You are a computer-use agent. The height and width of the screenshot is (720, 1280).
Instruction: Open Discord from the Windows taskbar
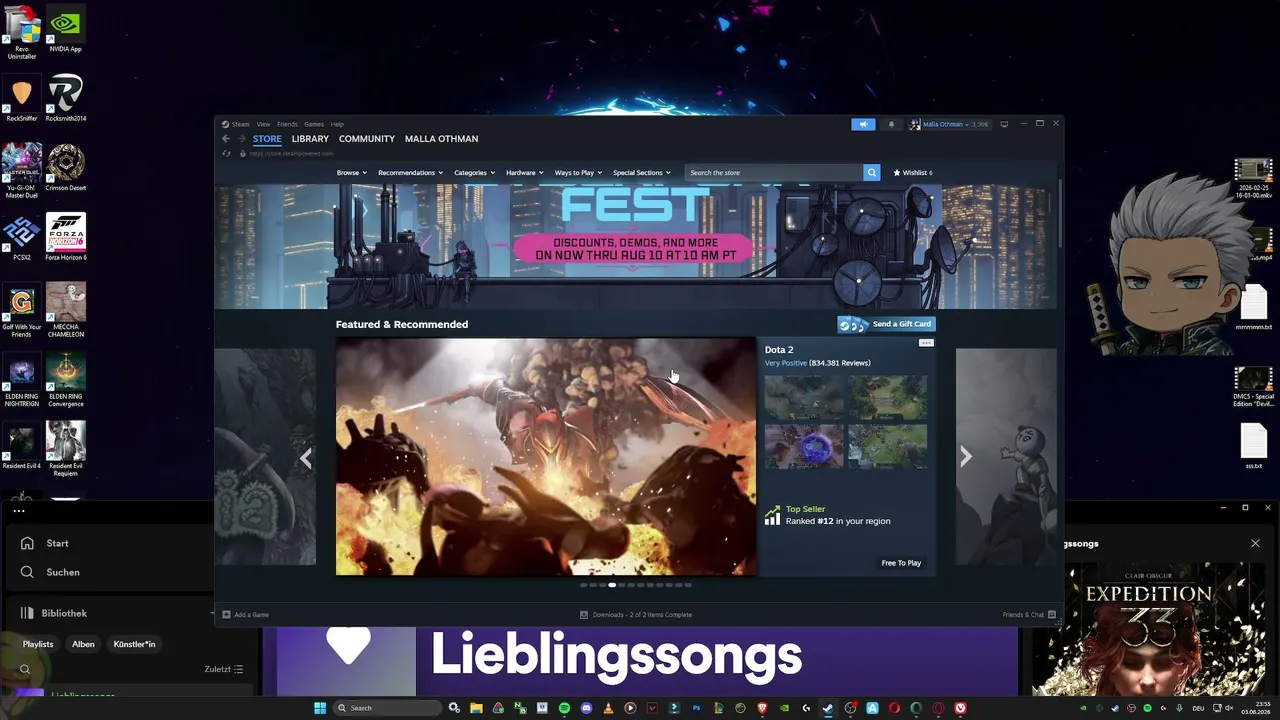tap(586, 708)
